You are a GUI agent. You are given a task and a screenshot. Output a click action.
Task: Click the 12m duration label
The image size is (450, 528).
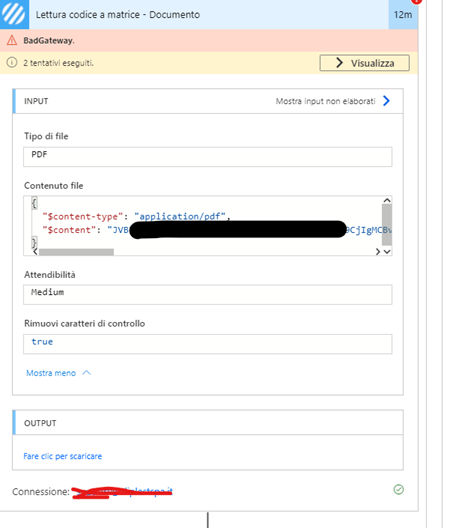pos(403,14)
